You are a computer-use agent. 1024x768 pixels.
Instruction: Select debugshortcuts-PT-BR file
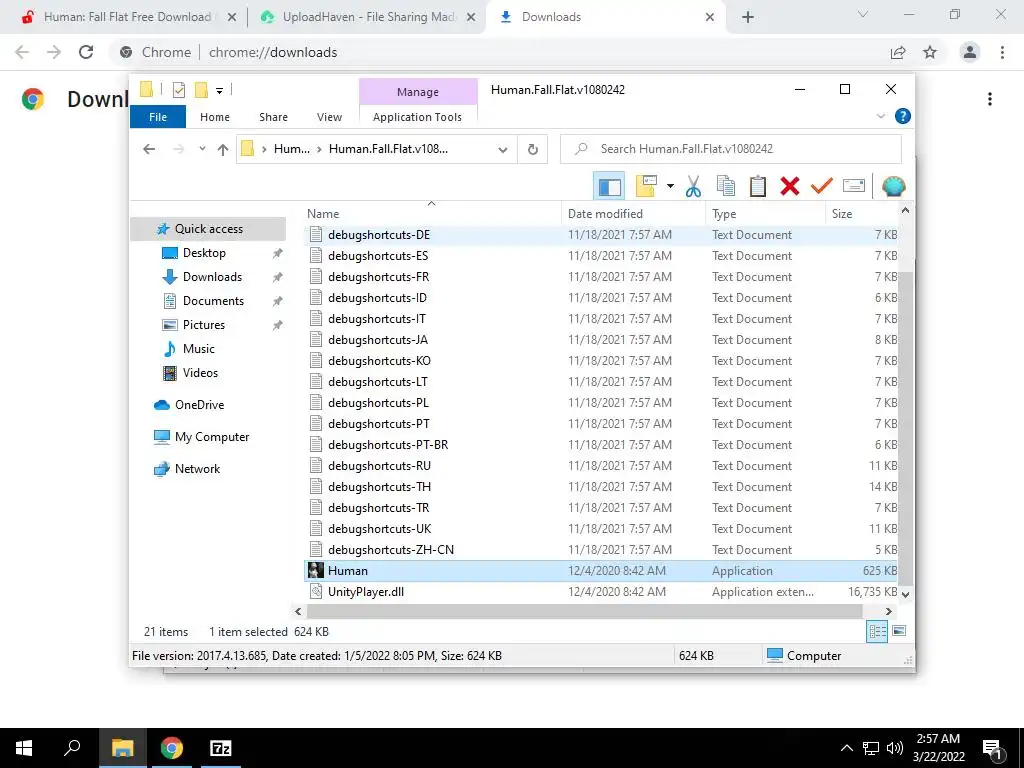click(601, 445)
